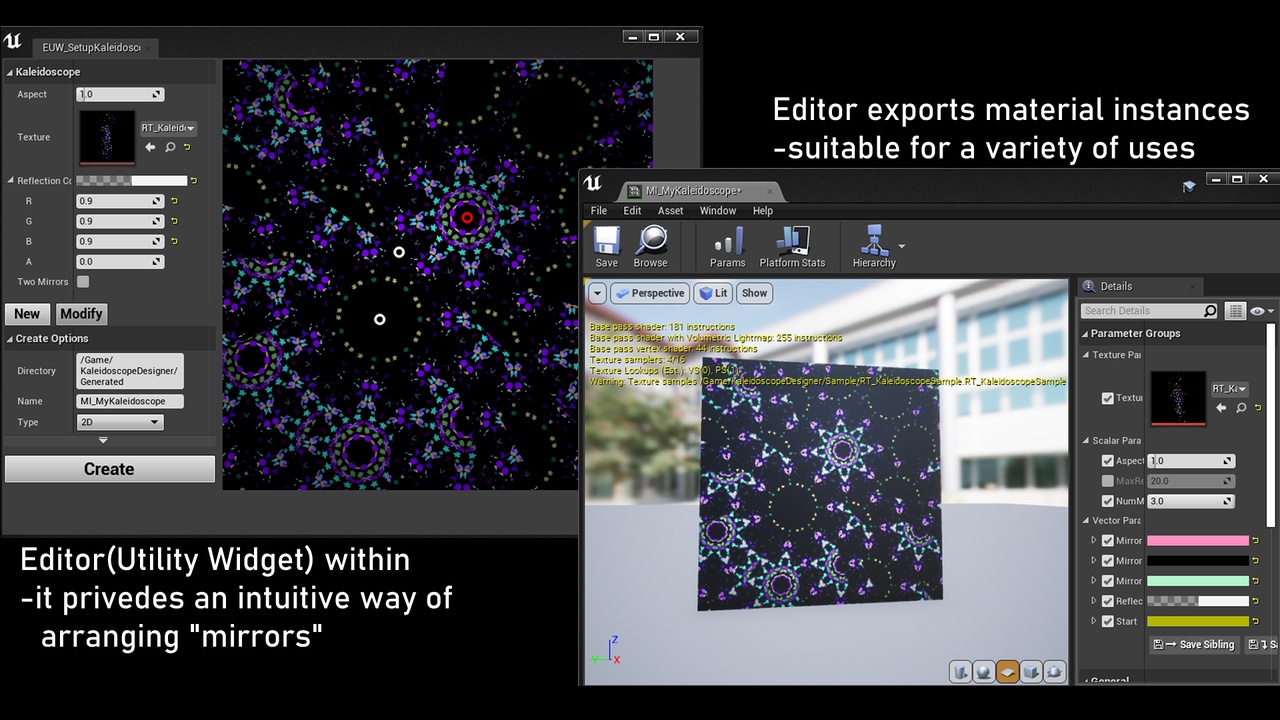
Task: Click the Name field MI_MyKaleidoscope
Action: coord(130,401)
